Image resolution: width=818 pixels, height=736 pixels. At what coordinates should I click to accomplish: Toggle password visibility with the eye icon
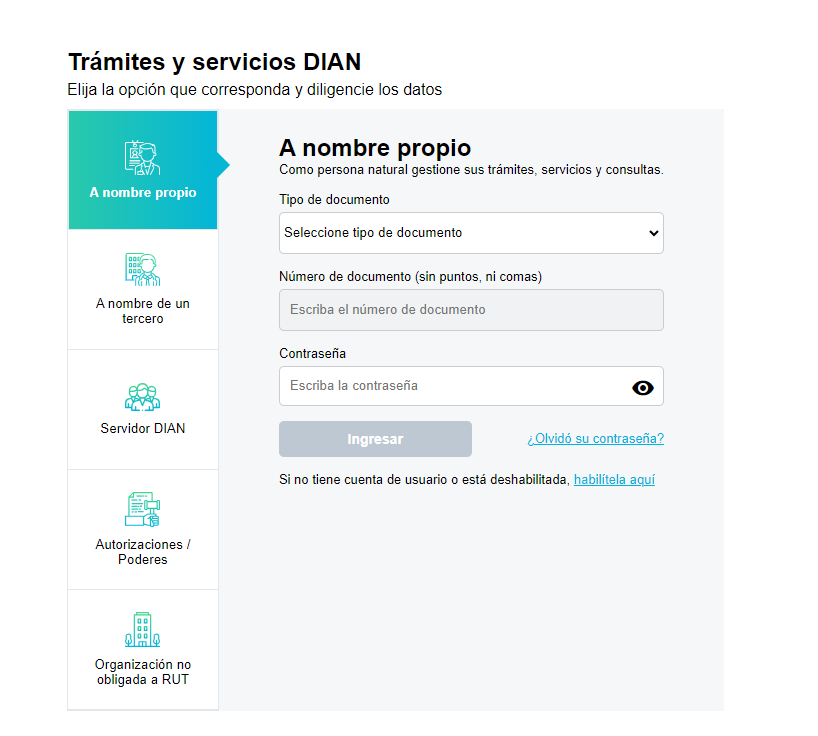[643, 388]
